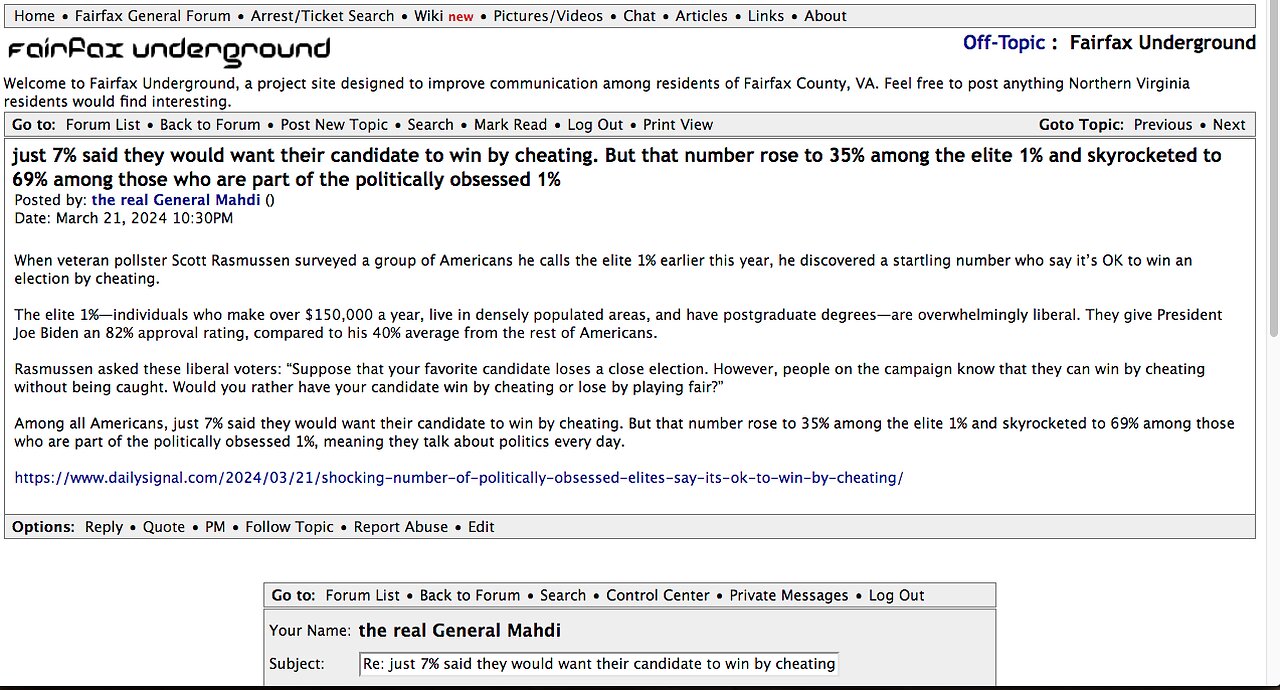Screen dimensions: 1280x690
Task: Click the Fairfax Underground logo
Action: 169,50
